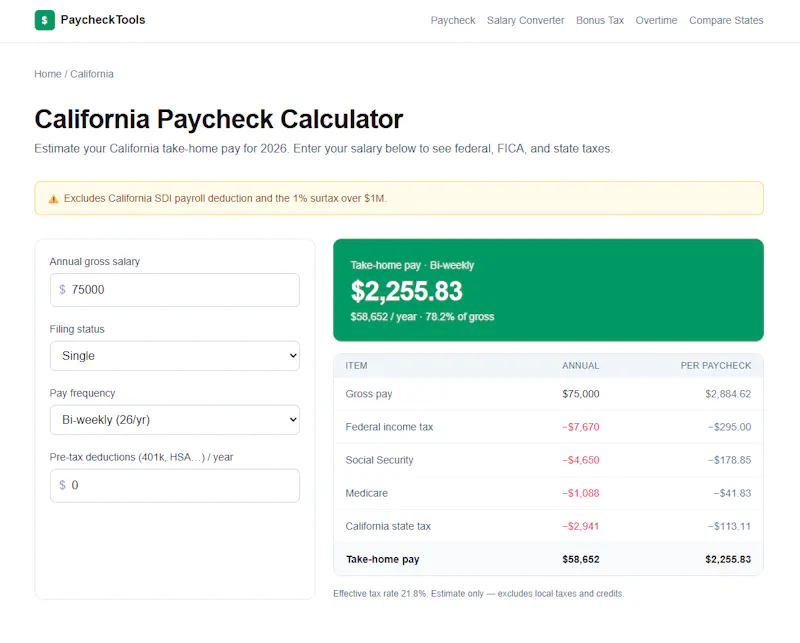
Task: Click the "Filing status" label
Action: pyautogui.click(x=77, y=329)
